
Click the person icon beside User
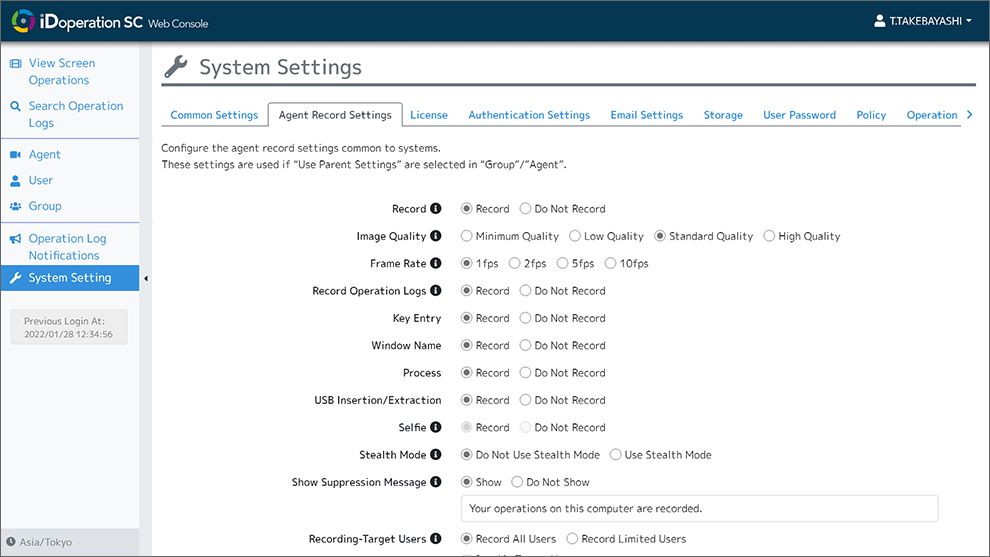[15, 181]
